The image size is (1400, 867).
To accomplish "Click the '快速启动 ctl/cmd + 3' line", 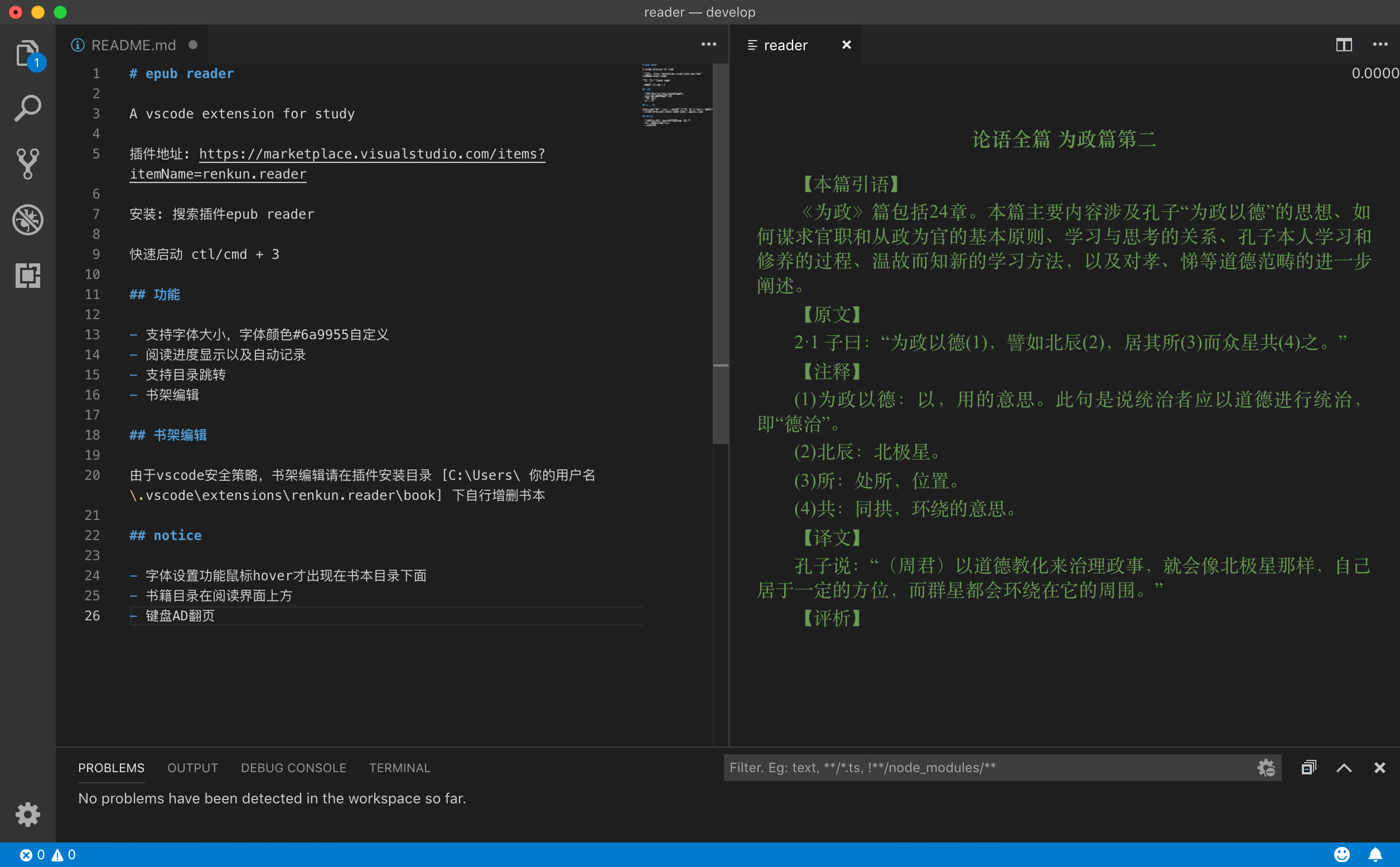I will [204, 254].
